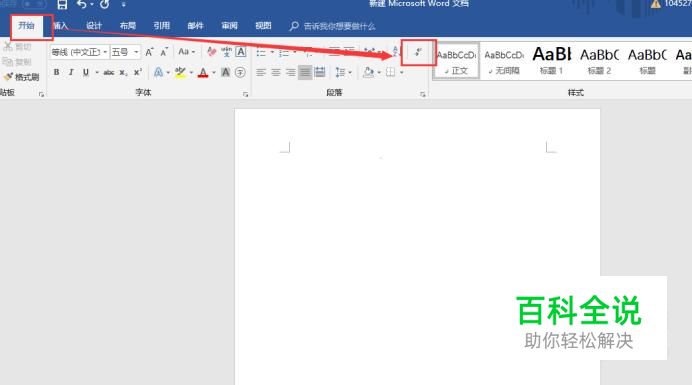
Task: Open Font (字体) dialog launcher
Action: pos(246,94)
